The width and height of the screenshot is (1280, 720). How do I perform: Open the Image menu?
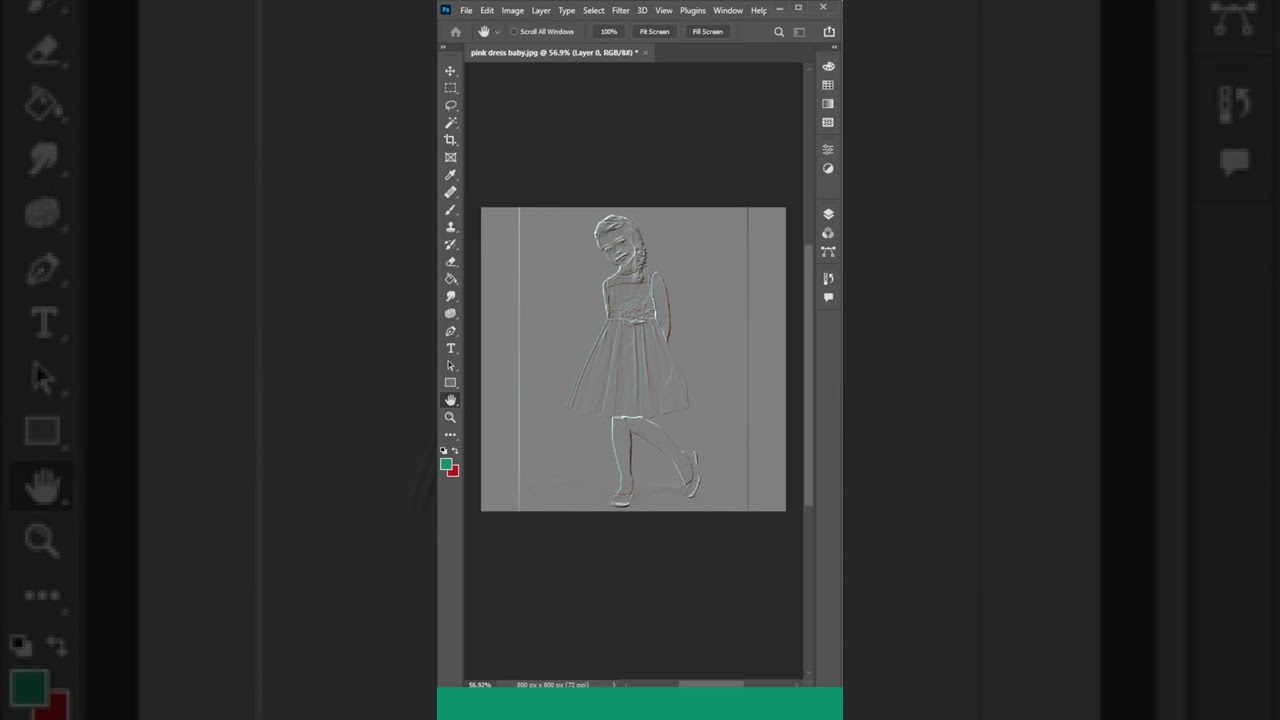(513, 11)
